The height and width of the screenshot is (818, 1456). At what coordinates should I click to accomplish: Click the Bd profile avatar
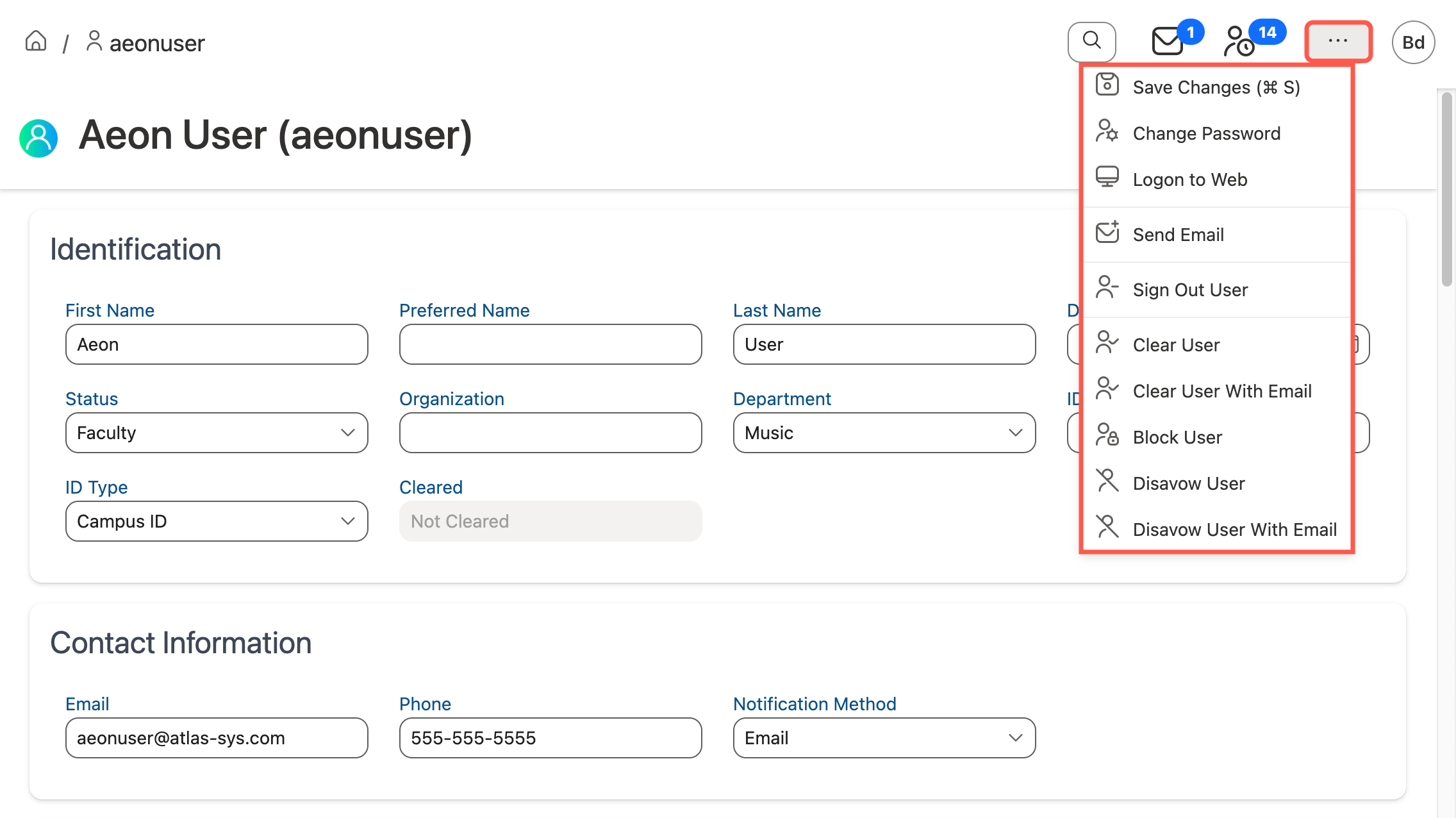point(1412,42)
